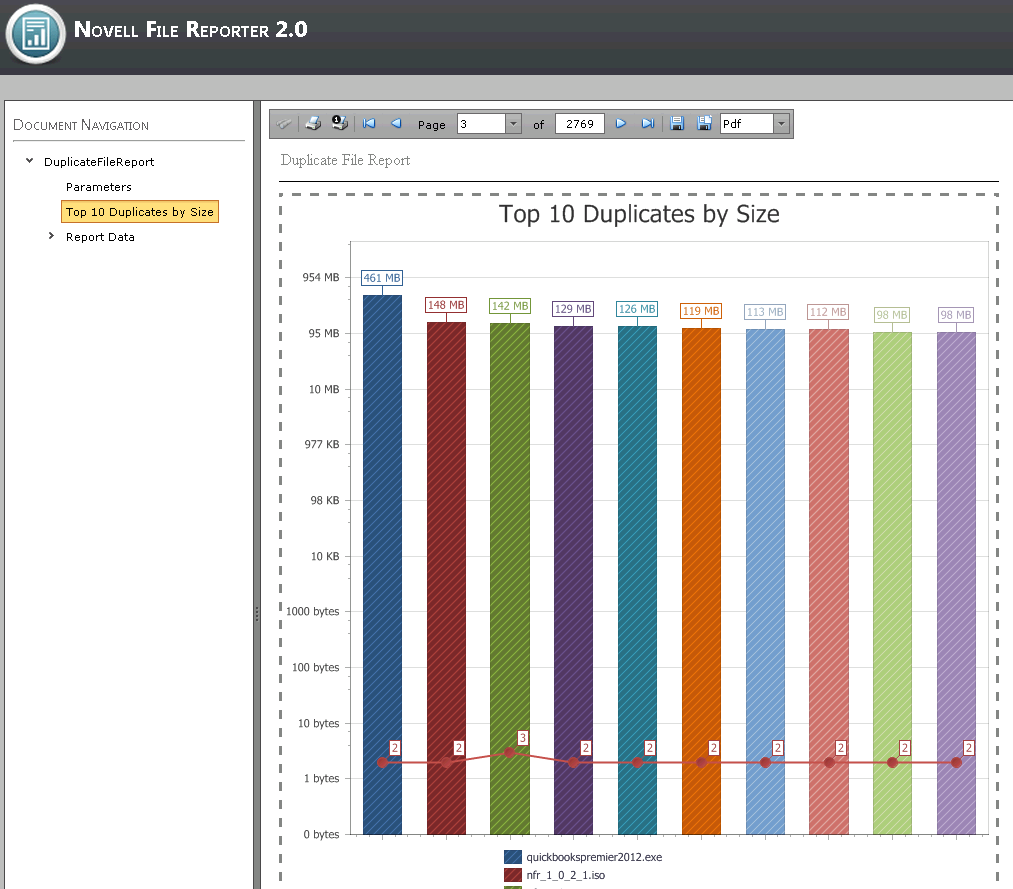1013x889 pixels.
Task: Advance to the next report page
Action: coord(621,123)
